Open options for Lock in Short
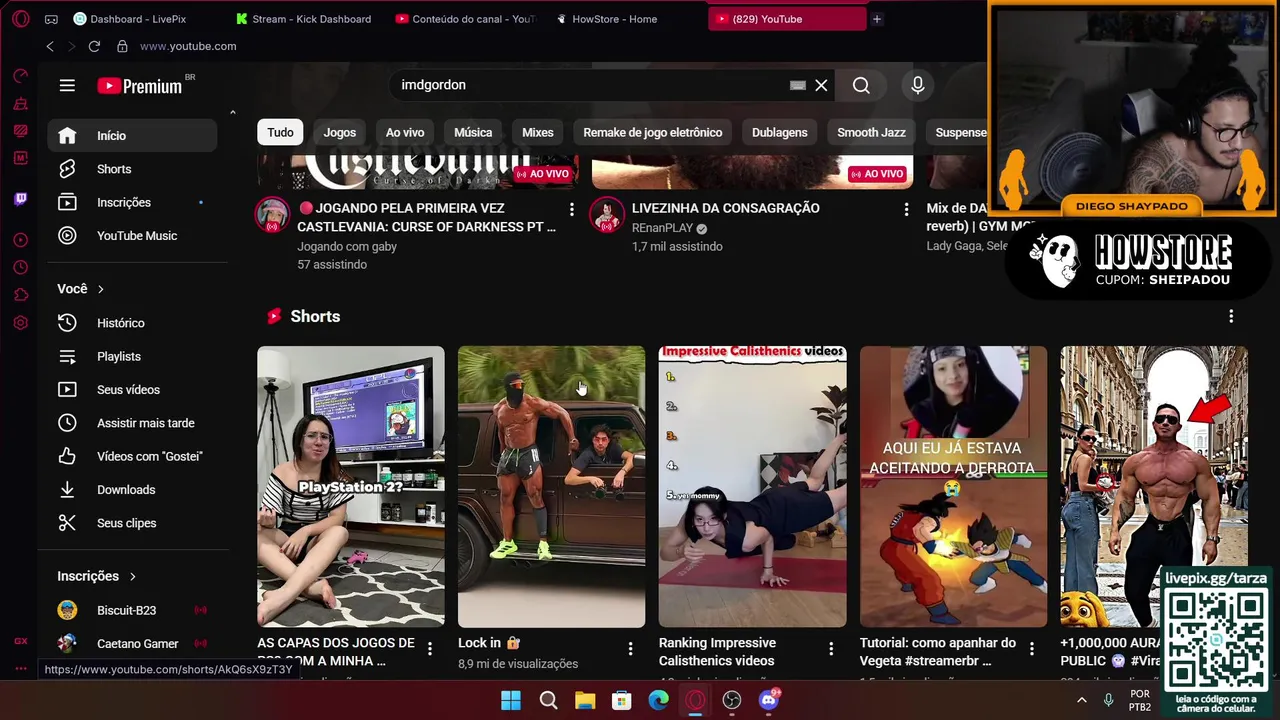 [630, 649]
